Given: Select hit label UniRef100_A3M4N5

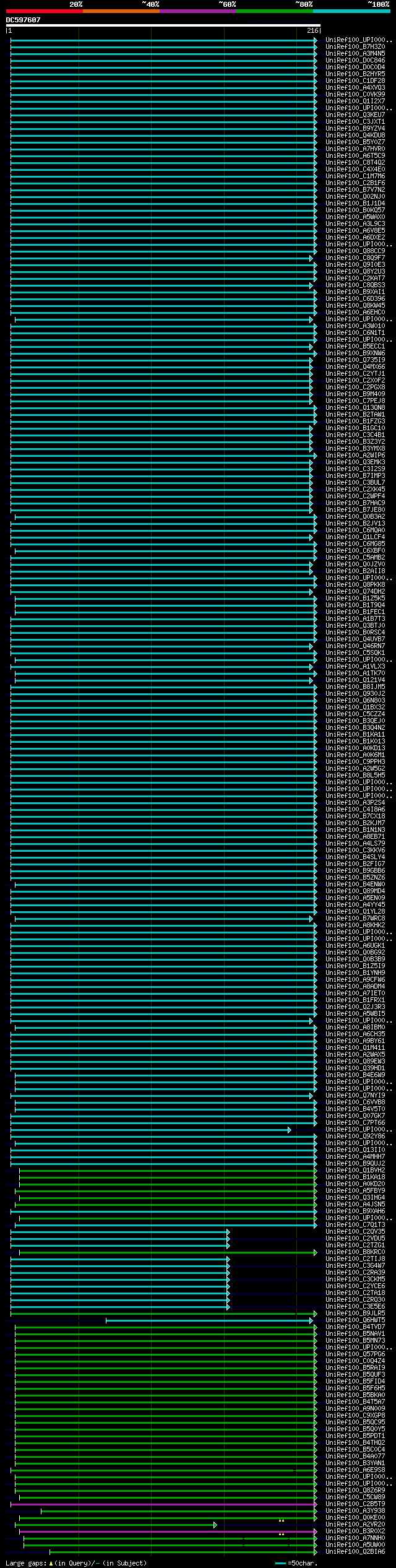Looking at the screenshot, I should coord(355,53).
